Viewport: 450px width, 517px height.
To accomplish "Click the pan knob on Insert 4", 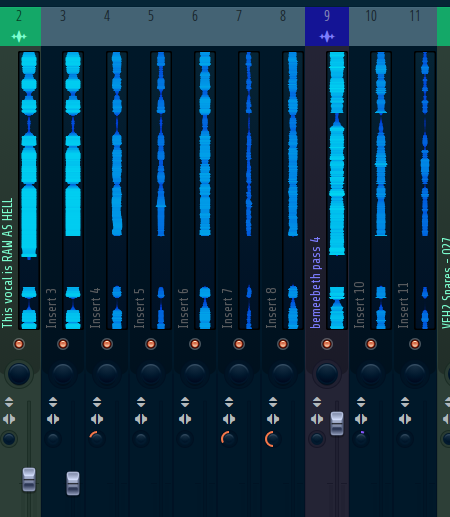I will coord(107,374).
